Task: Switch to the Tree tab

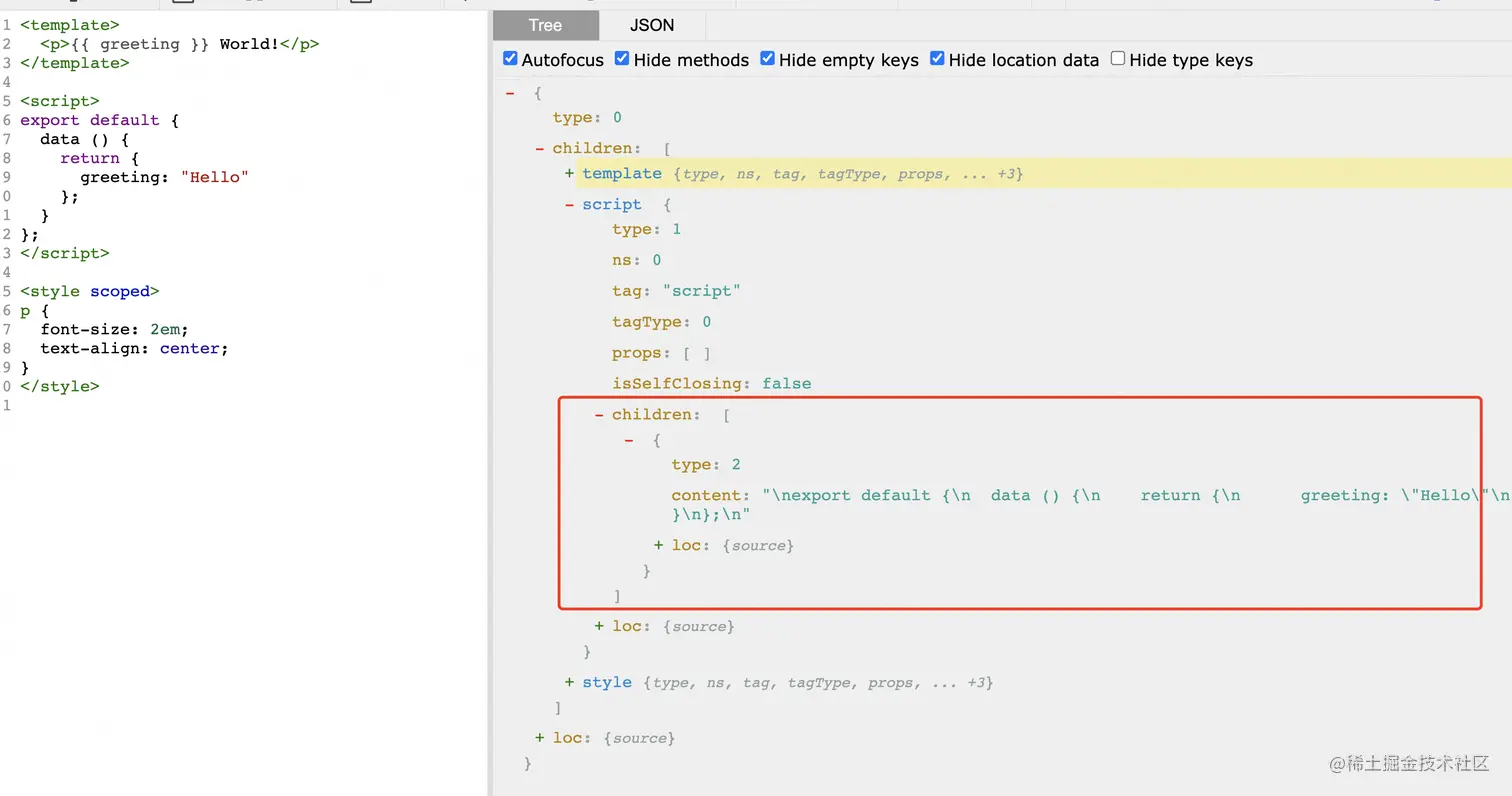Action: click(x=545, y=25)
